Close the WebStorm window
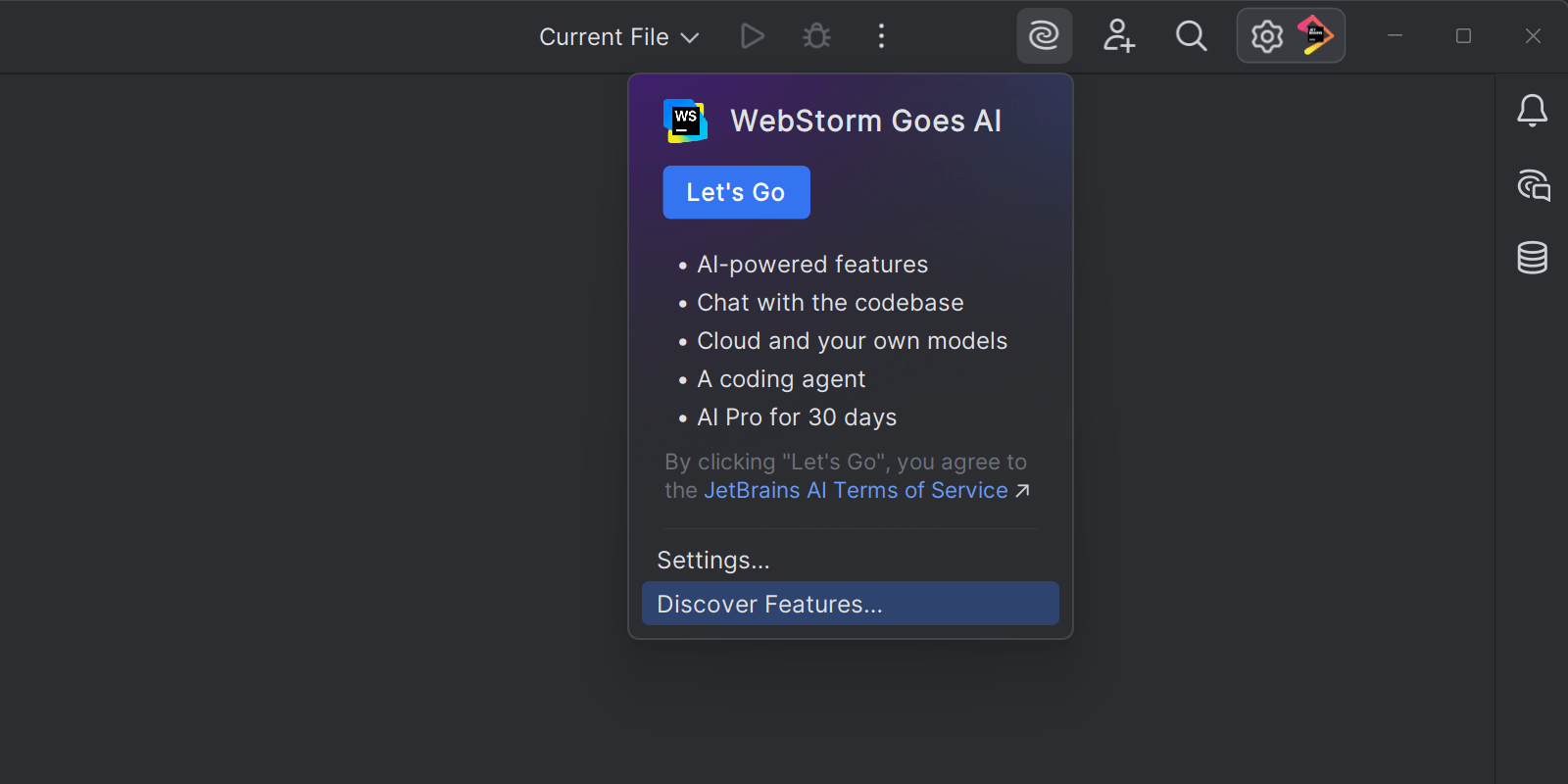The height and width of the screenshot is (784, 1568). [x=1533, y=36]
